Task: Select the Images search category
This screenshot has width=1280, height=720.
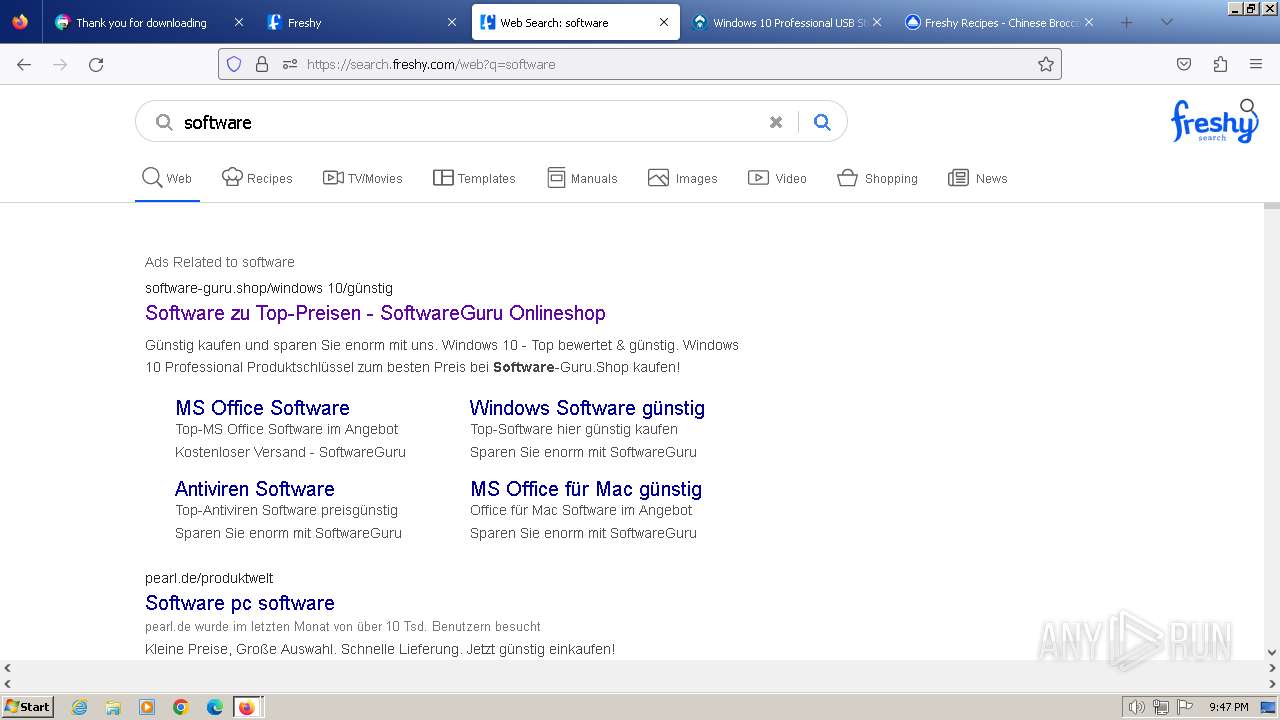Action: tap(683, 178)
